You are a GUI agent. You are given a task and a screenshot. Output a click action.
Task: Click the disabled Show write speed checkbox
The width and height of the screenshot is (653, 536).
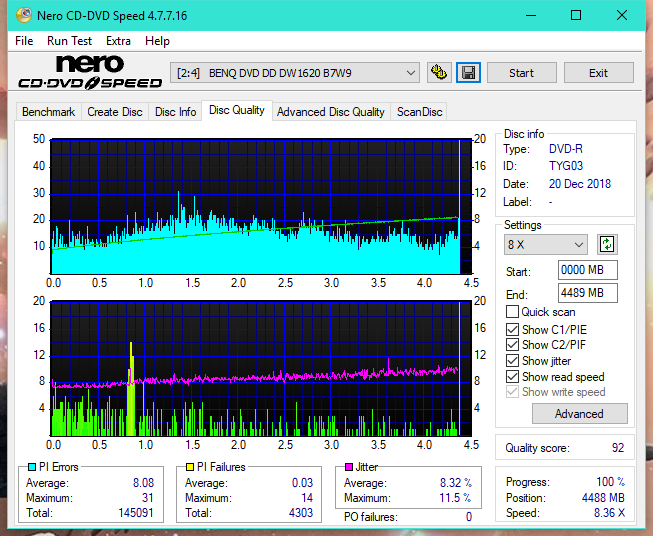(512, 392)
